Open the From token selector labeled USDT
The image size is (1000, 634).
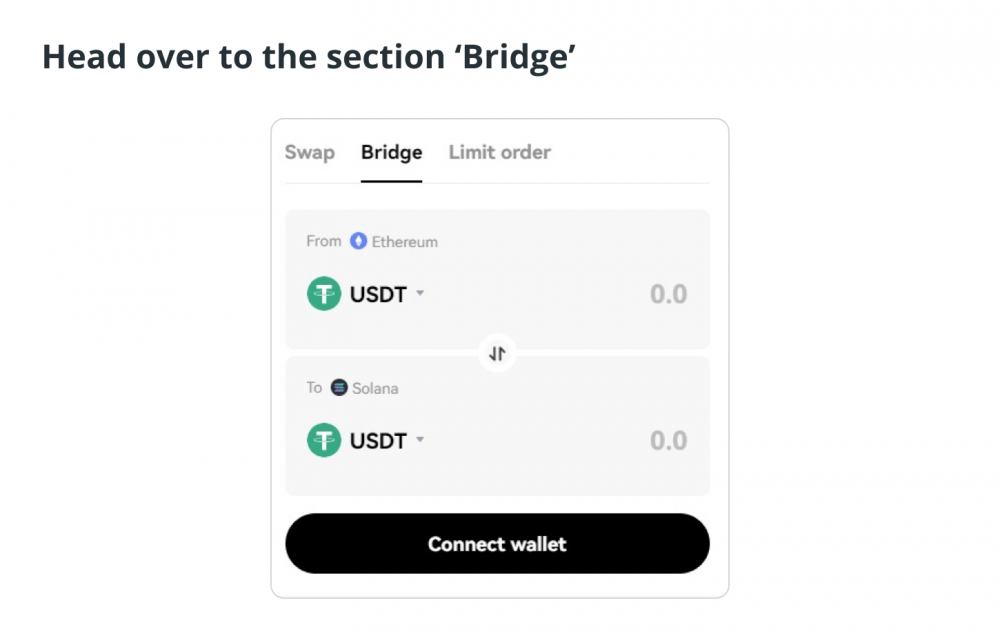366,293
